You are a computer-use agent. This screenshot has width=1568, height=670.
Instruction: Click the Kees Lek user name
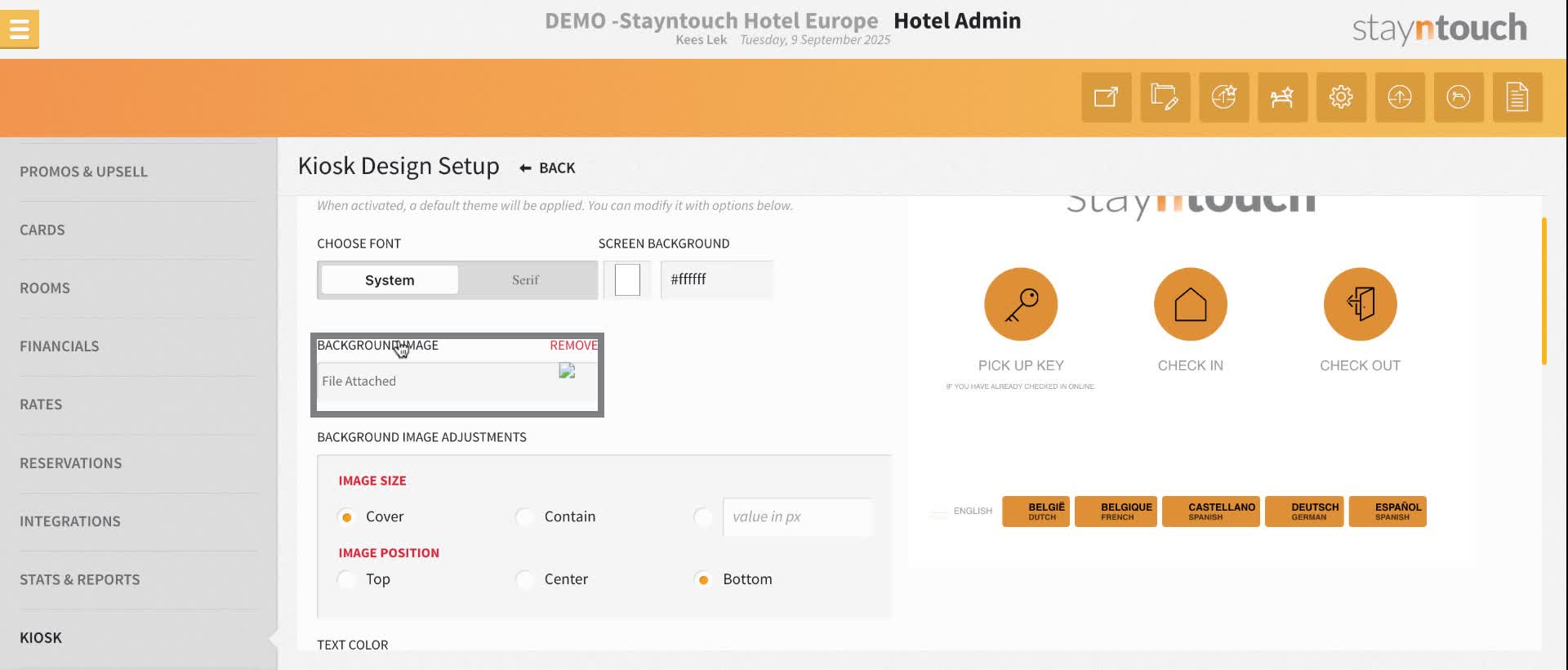tap(702, 40)
